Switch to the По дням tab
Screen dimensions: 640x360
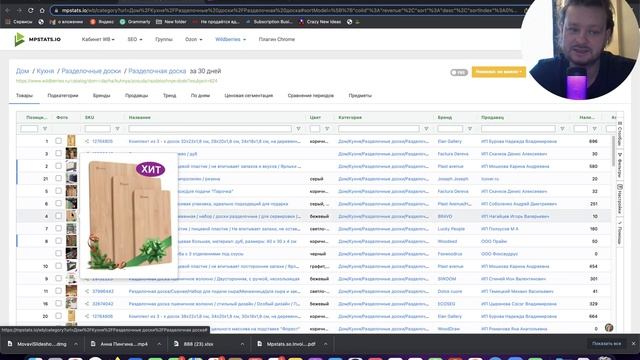[x=200, y=96]
